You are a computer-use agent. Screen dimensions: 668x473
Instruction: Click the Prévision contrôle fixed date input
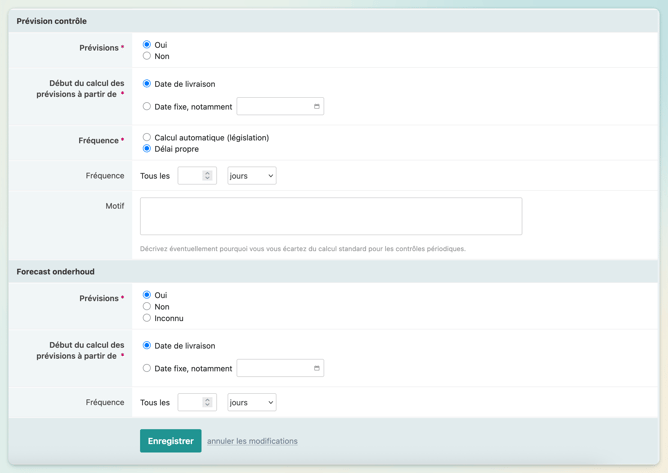click(x=274, y=107)
